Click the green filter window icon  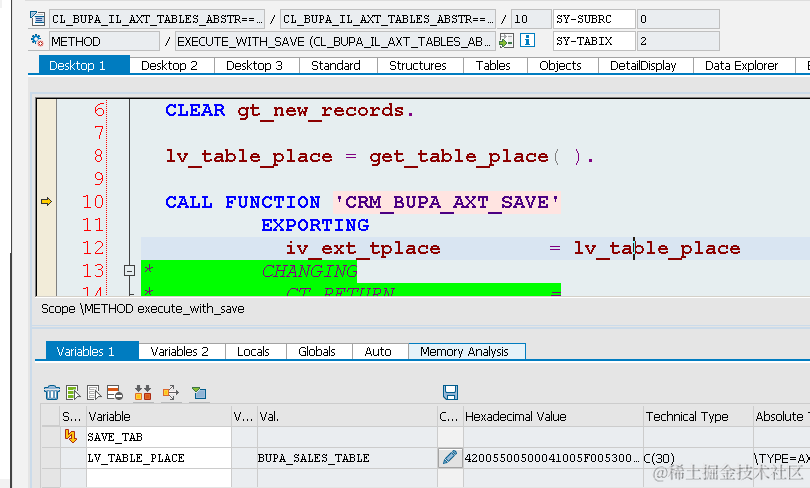tap(199, 392)
